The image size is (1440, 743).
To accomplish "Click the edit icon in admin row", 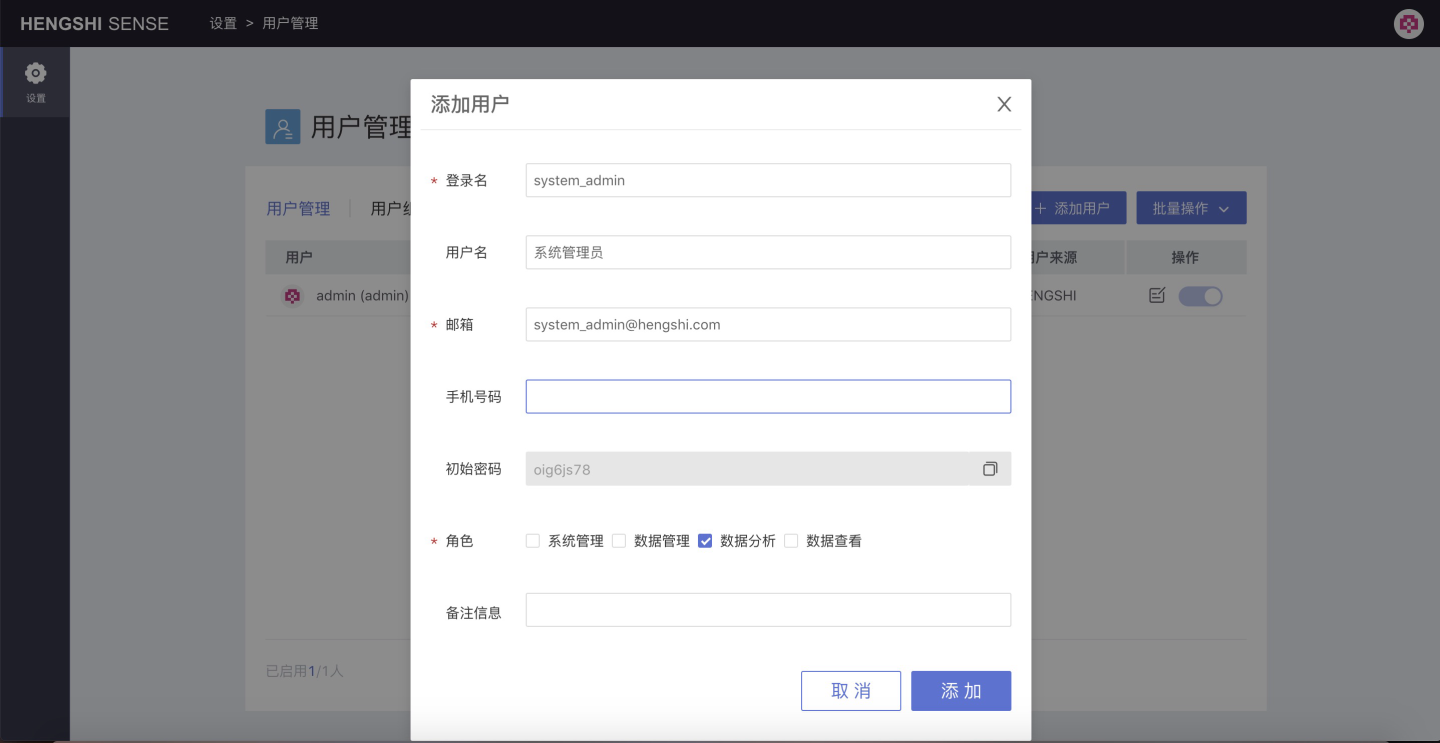I will (x=1157, y=296).
